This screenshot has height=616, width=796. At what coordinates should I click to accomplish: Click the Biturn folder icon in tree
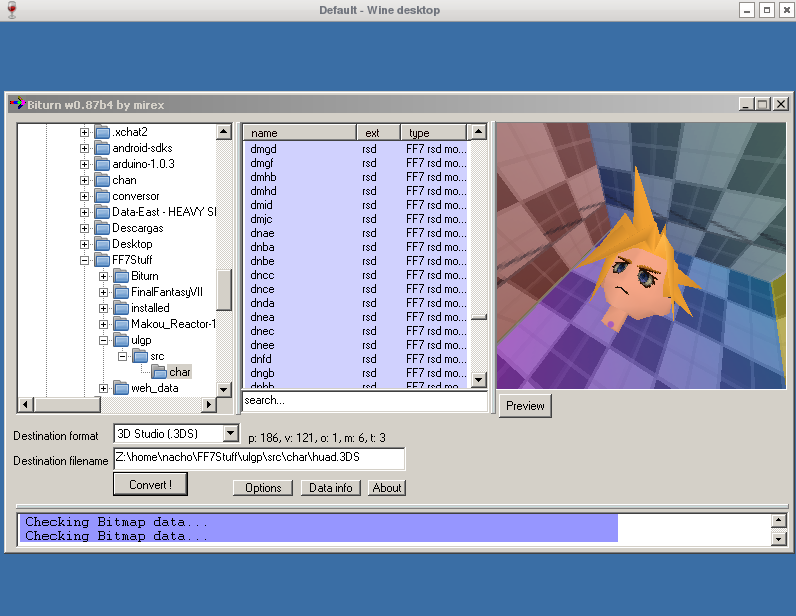[x=122, y=276]
